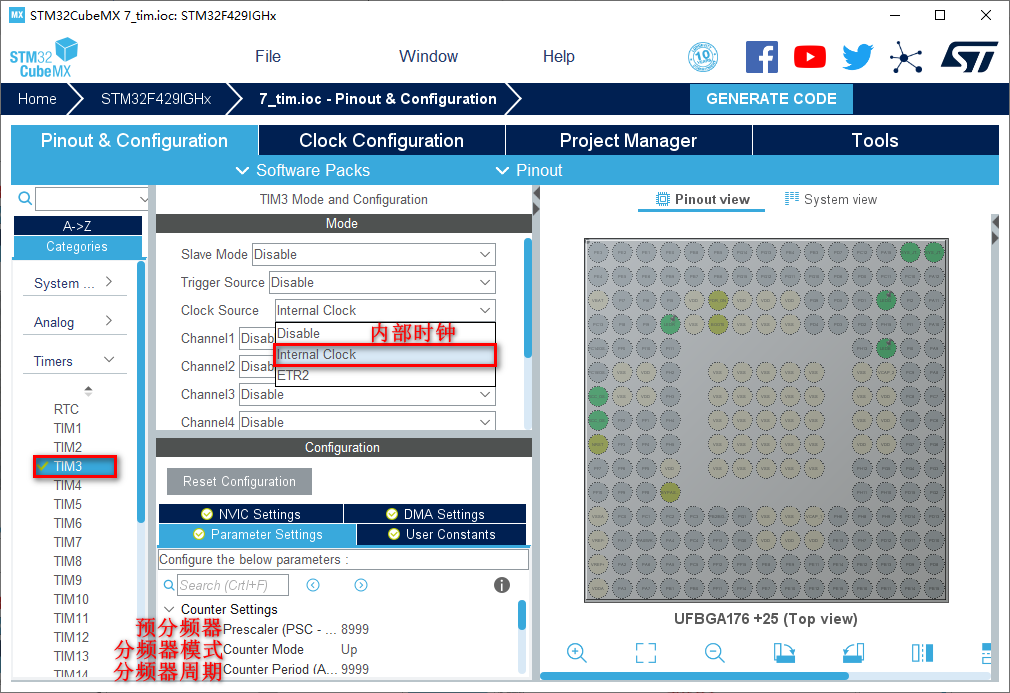Image resolution: width=1010 pixels, height=693 pixels.
Task: Select TIM5 in the timers list
Action: pos(68,504)
